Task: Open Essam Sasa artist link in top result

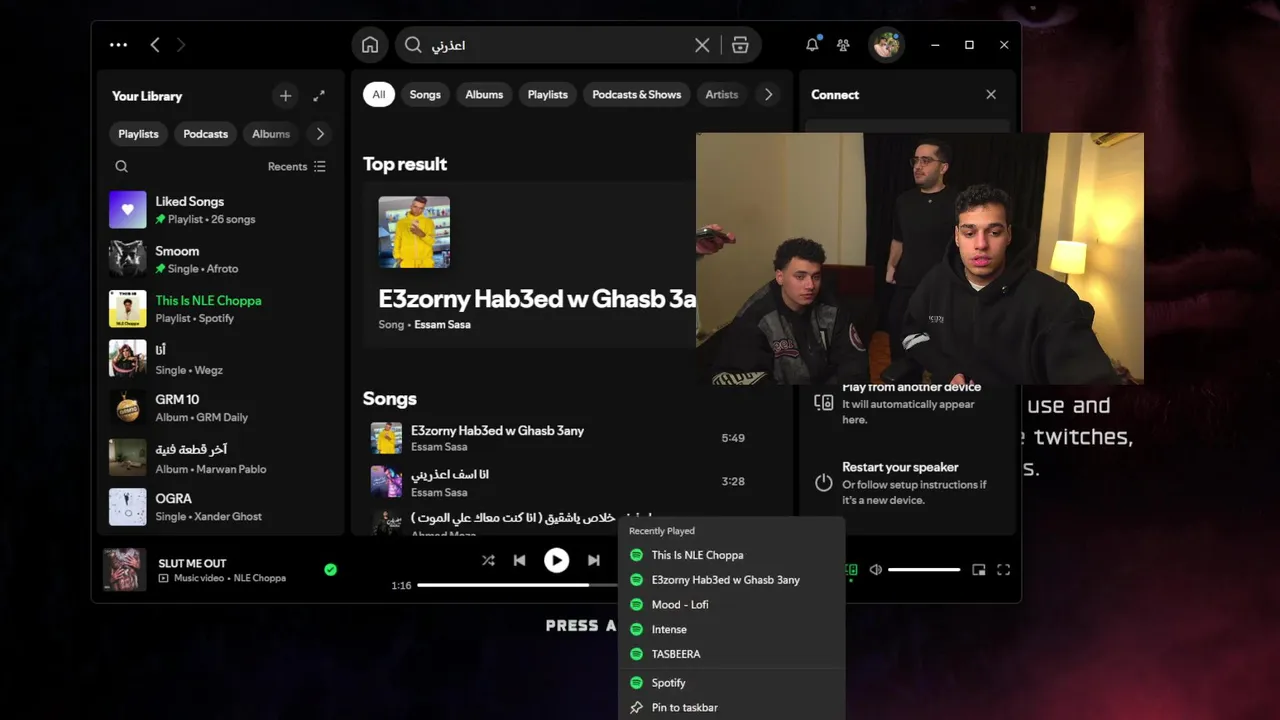Action: coord(442,325)
